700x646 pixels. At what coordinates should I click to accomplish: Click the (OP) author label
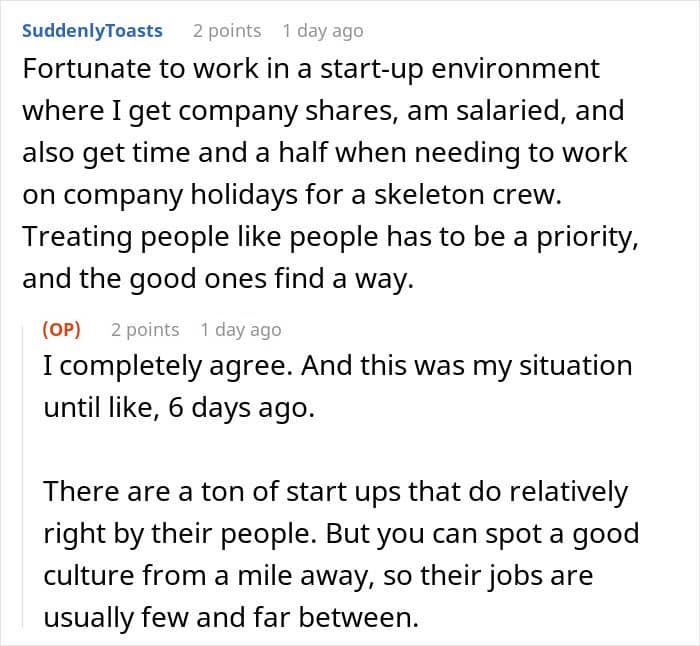[62, 329]
